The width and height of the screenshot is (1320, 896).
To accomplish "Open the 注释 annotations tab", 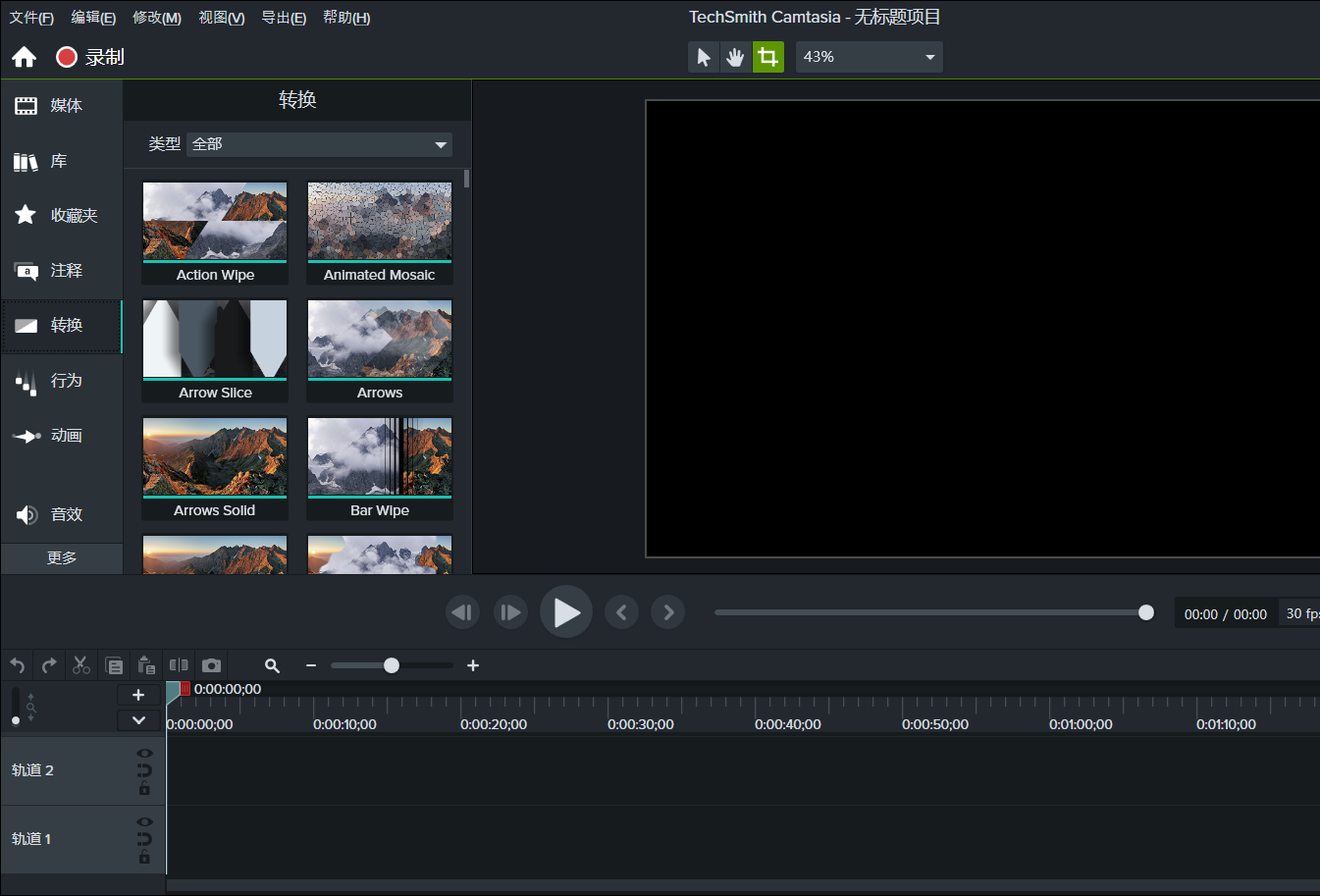I will [62, 271].
